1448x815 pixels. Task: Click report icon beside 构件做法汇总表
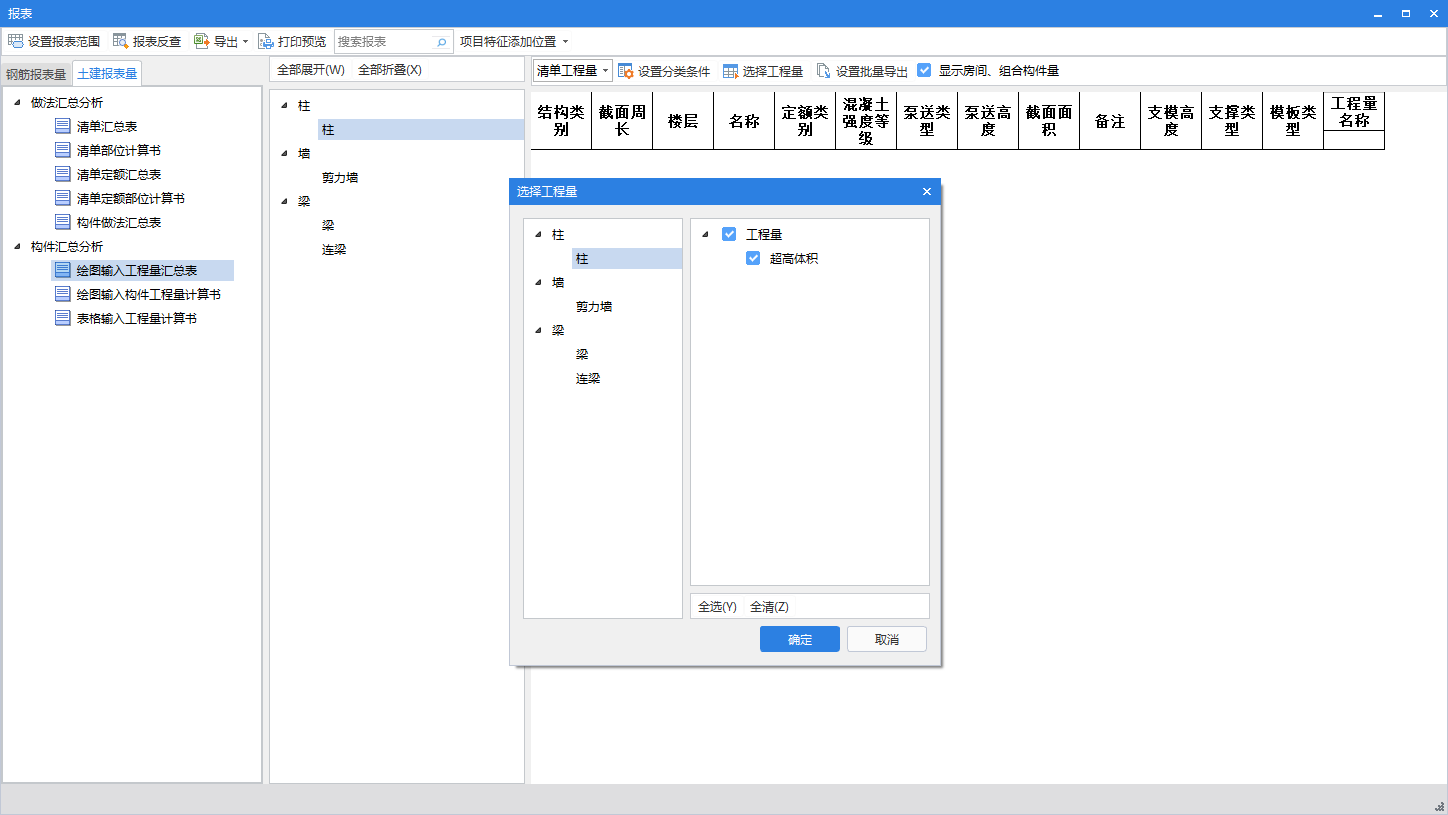[x=63, y=222]
